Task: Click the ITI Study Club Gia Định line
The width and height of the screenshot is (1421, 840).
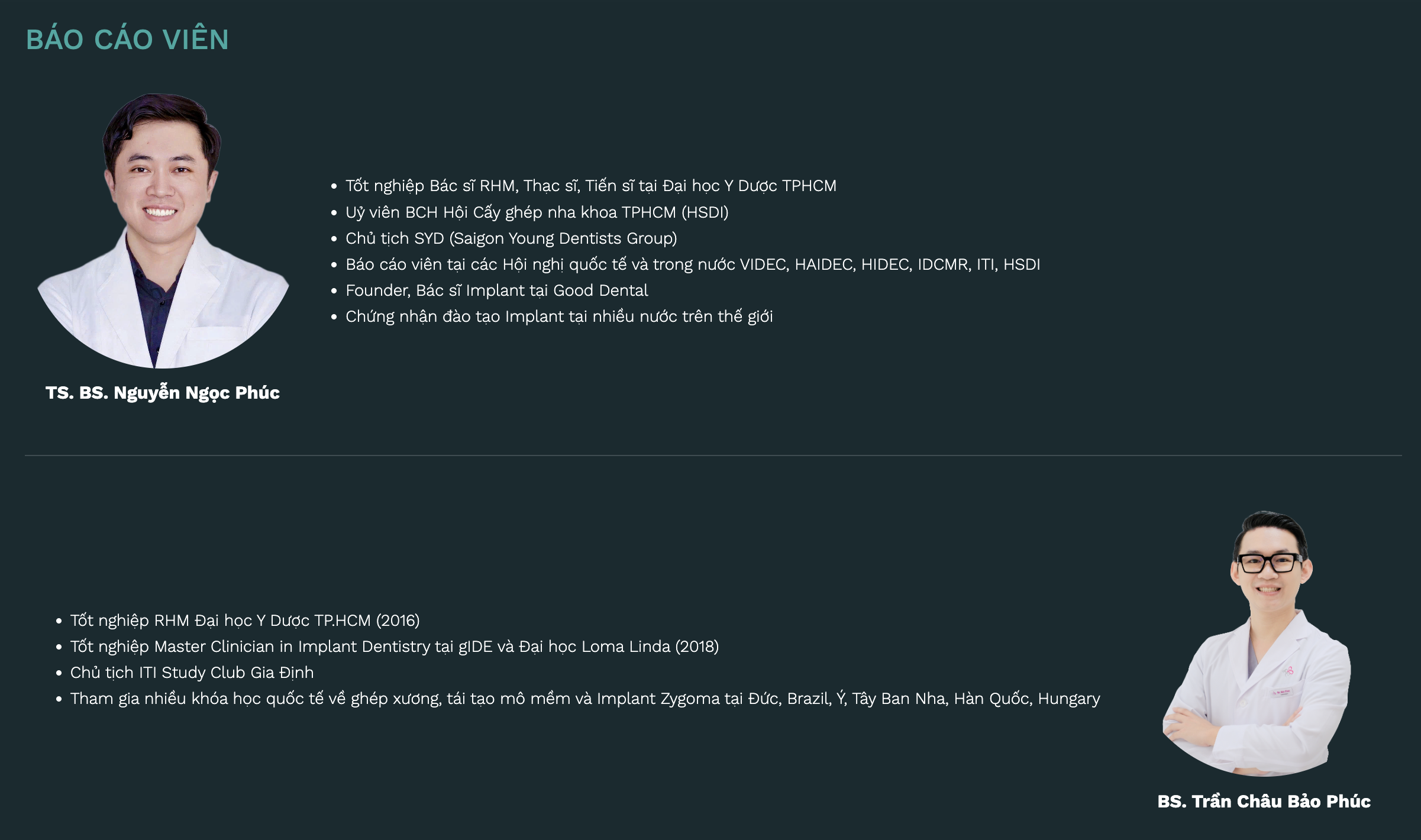Action: 192,673
